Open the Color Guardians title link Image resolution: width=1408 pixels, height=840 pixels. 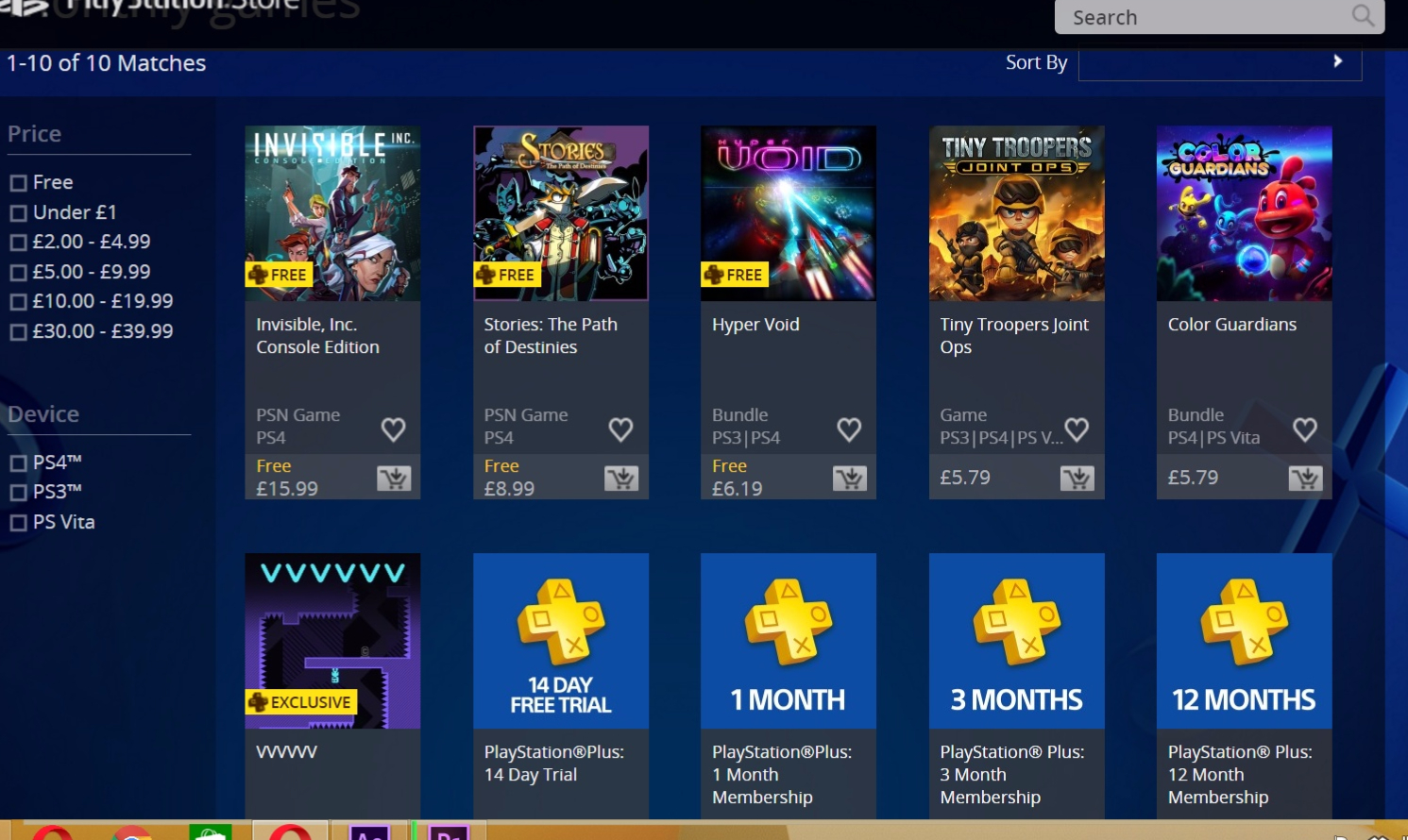pos(1232,325)
